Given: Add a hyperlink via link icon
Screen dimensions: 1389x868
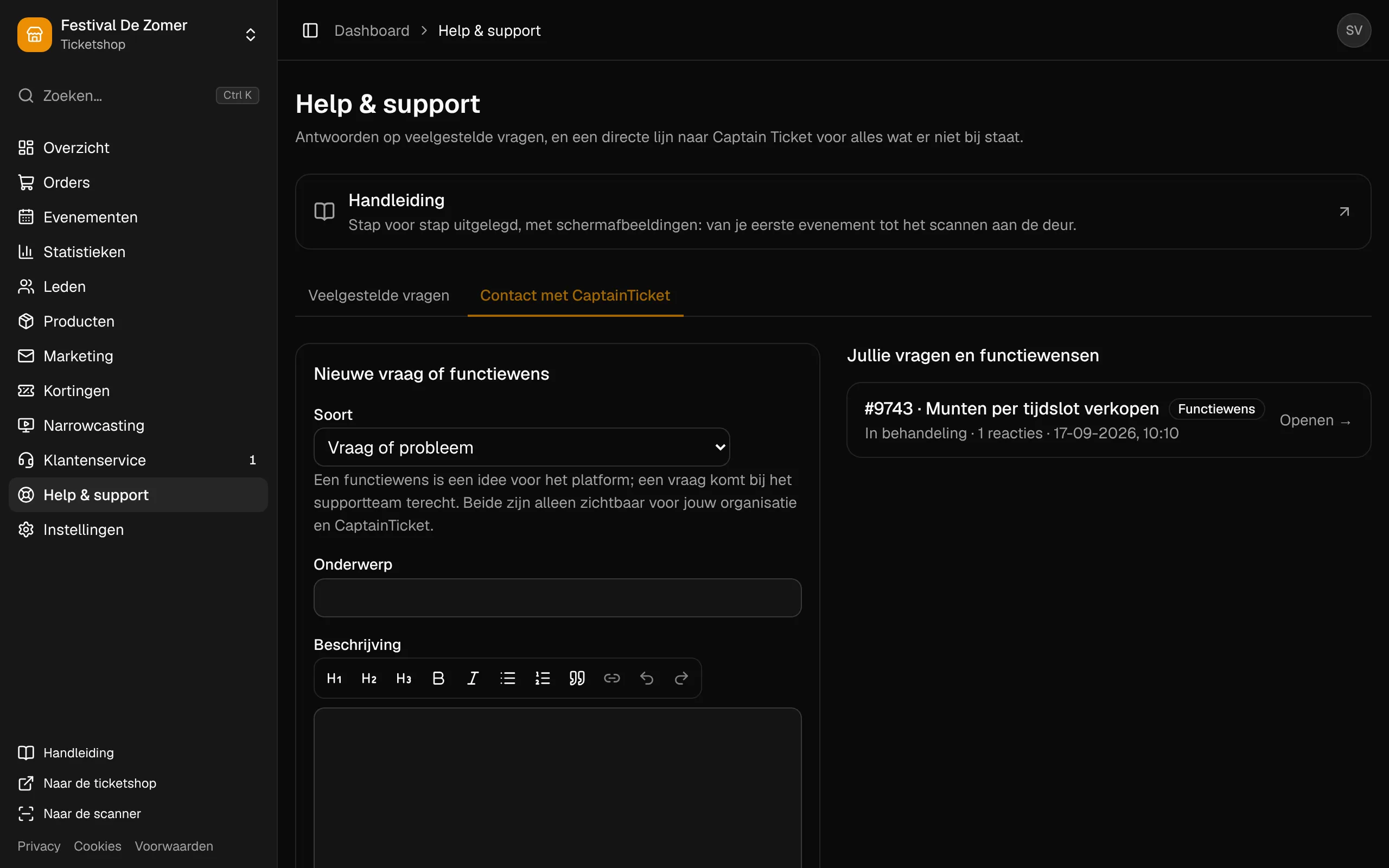Looking at the screenshot, I should pos(612,678).
